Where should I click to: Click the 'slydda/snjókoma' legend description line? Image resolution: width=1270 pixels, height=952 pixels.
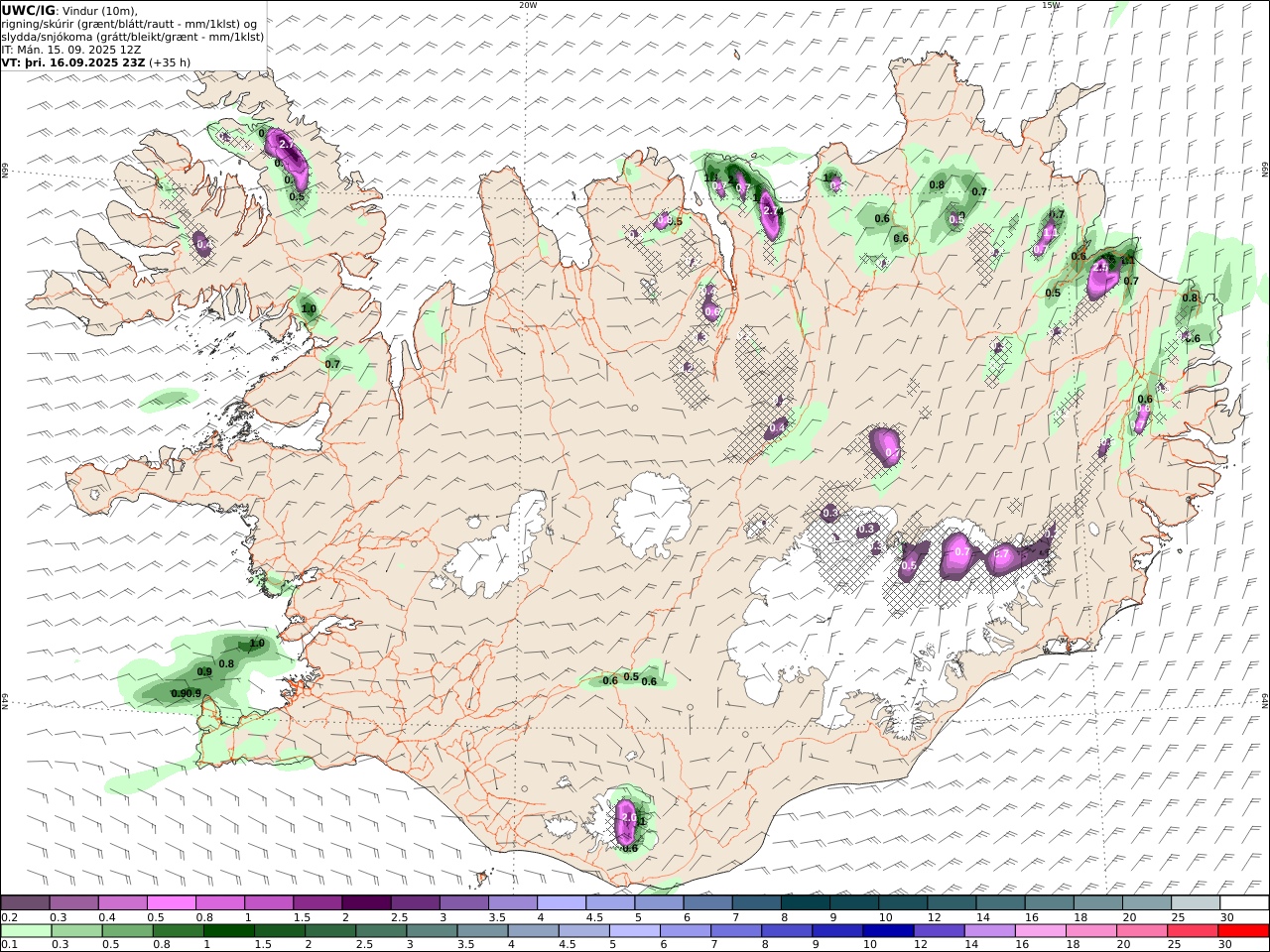tap(133, 36)
